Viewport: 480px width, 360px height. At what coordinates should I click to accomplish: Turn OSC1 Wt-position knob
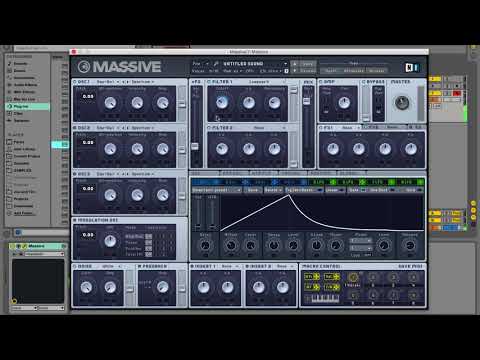click(x=111, y=103)
